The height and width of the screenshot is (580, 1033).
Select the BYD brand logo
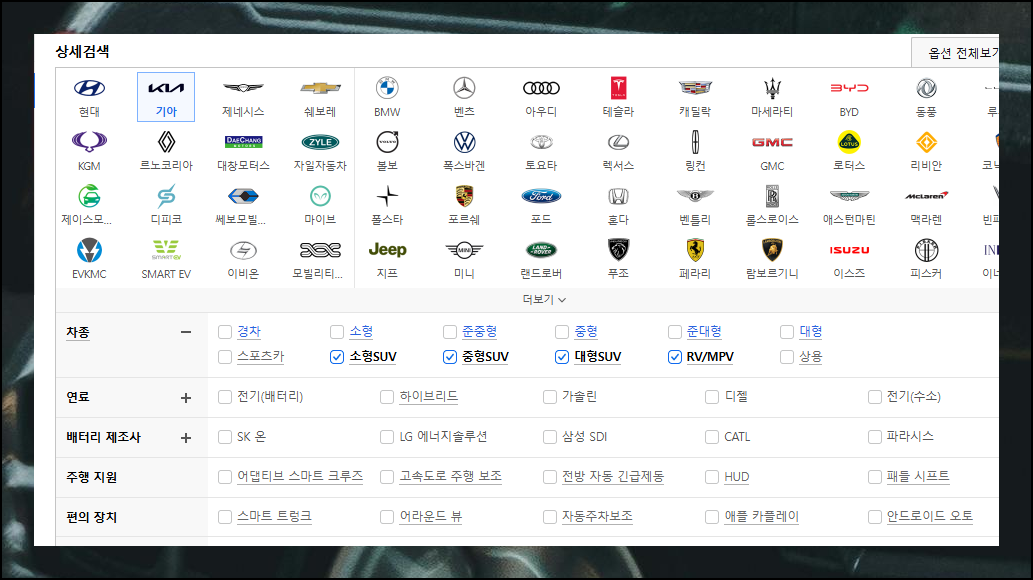[849, 88]
